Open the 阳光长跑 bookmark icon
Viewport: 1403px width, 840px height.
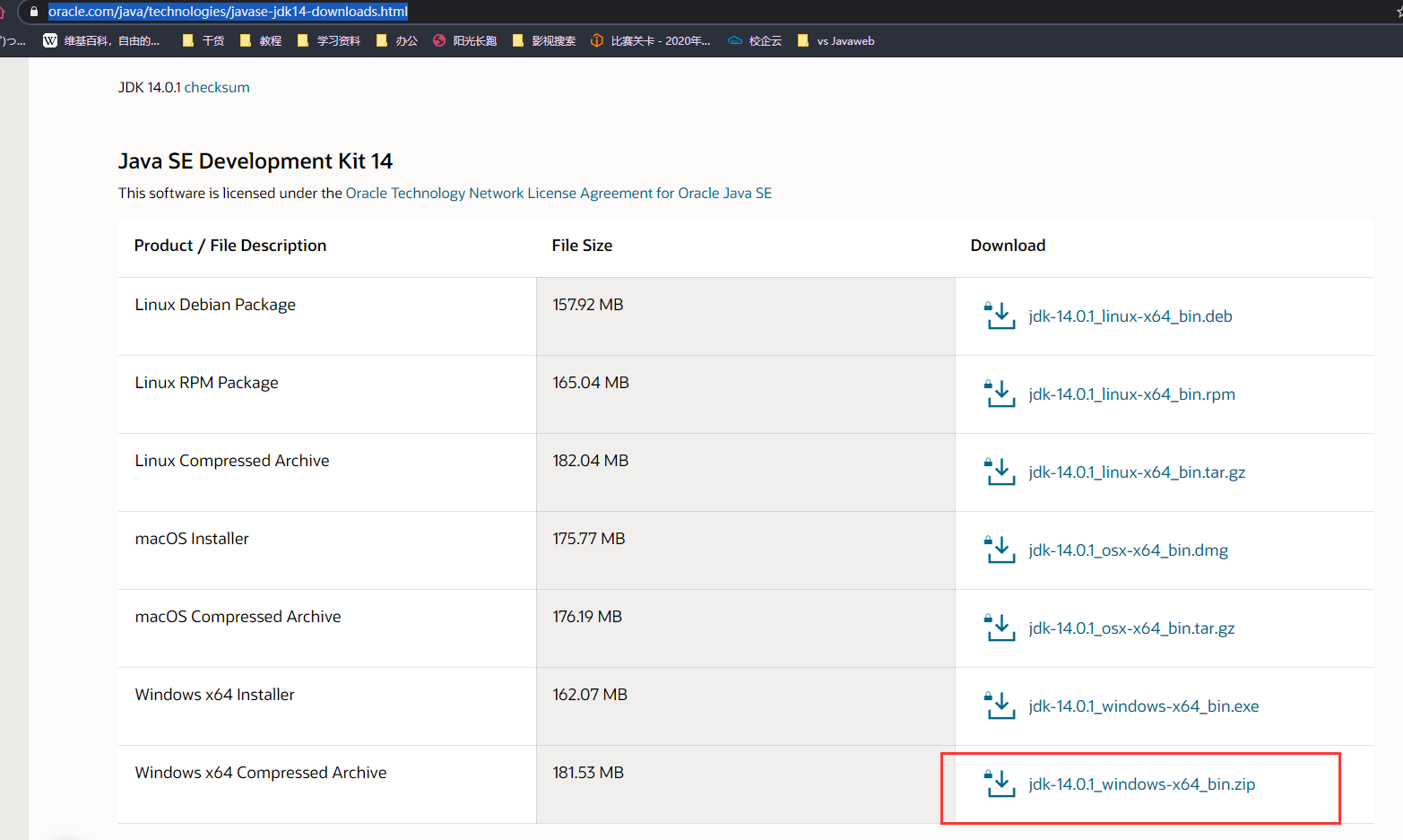tap(438, 40)
